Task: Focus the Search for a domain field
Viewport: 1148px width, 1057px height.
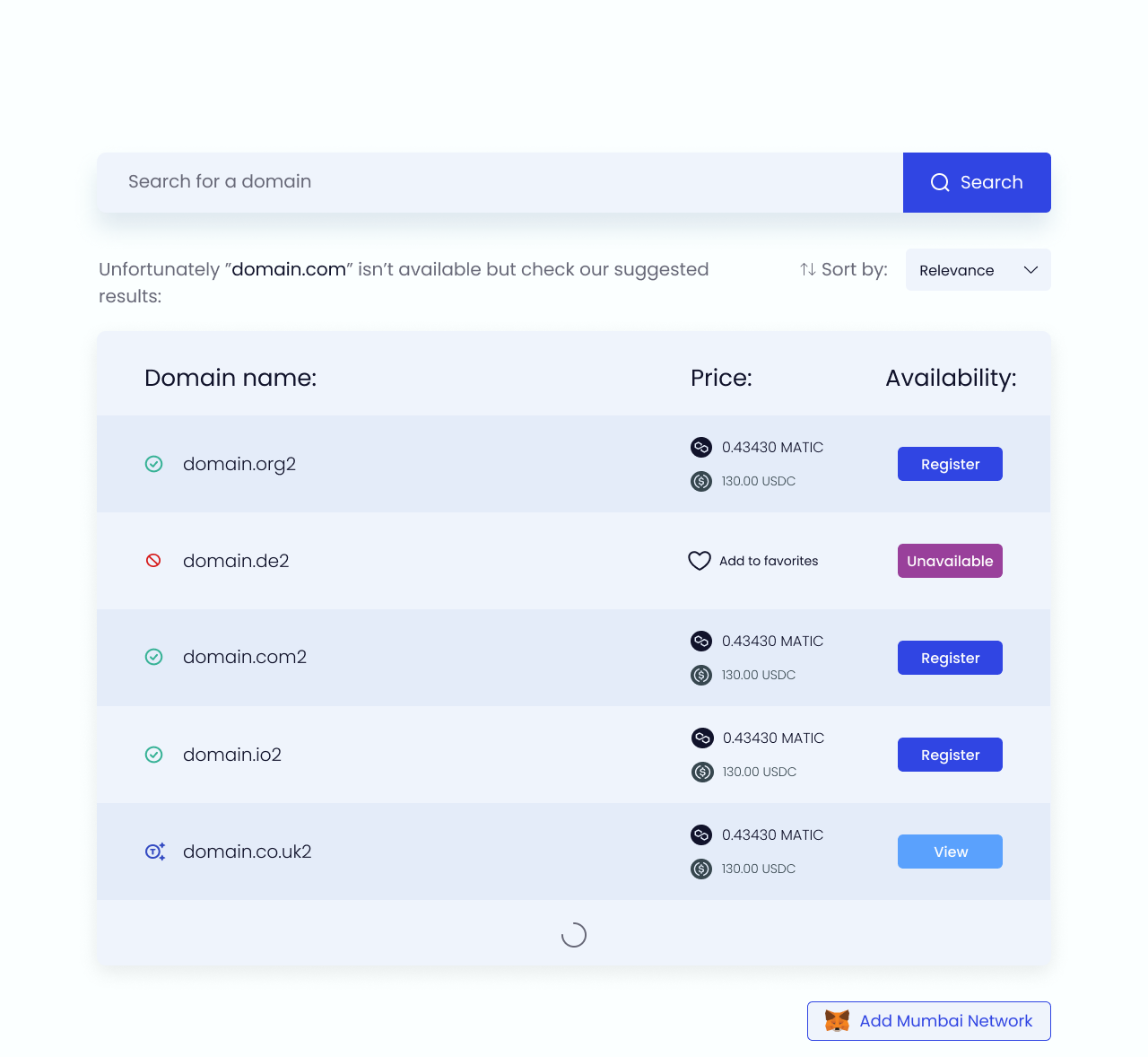Action: [500, 182]
